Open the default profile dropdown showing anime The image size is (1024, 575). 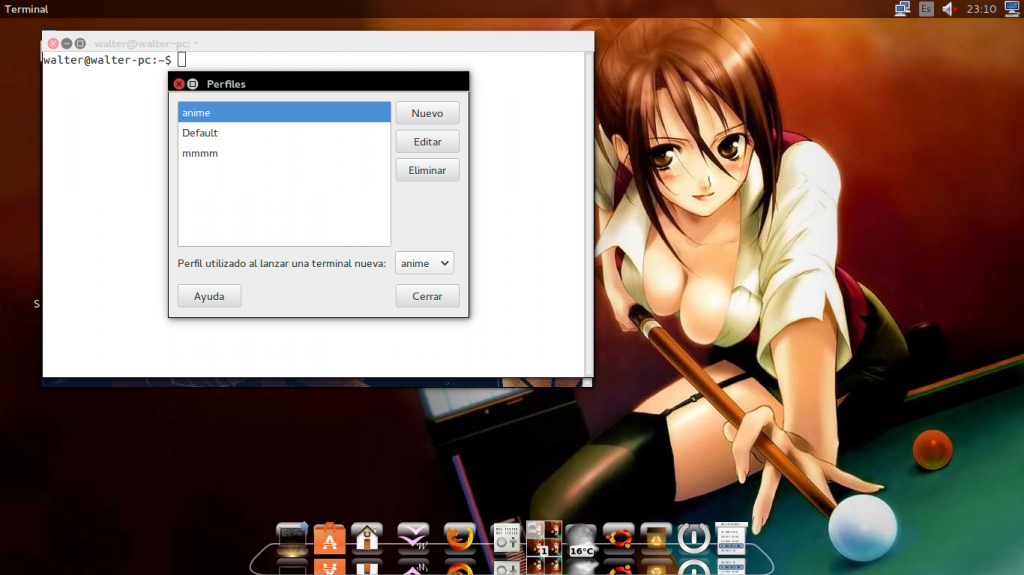tap(424, 263)
